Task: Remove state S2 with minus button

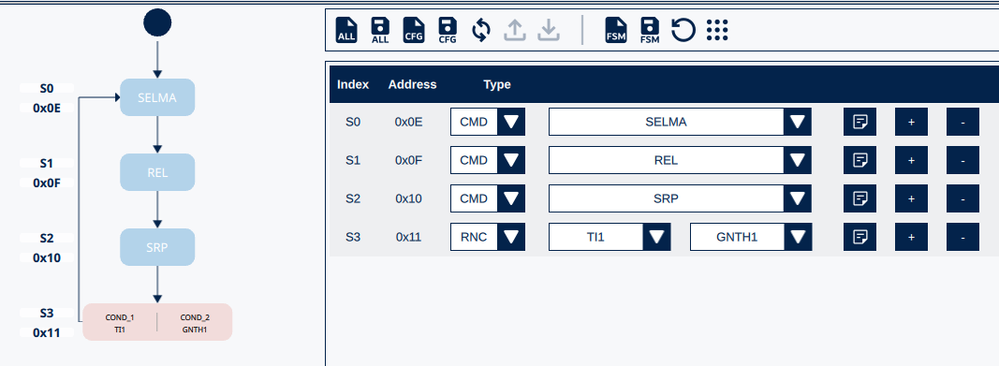Action: [x=963, y=198]
